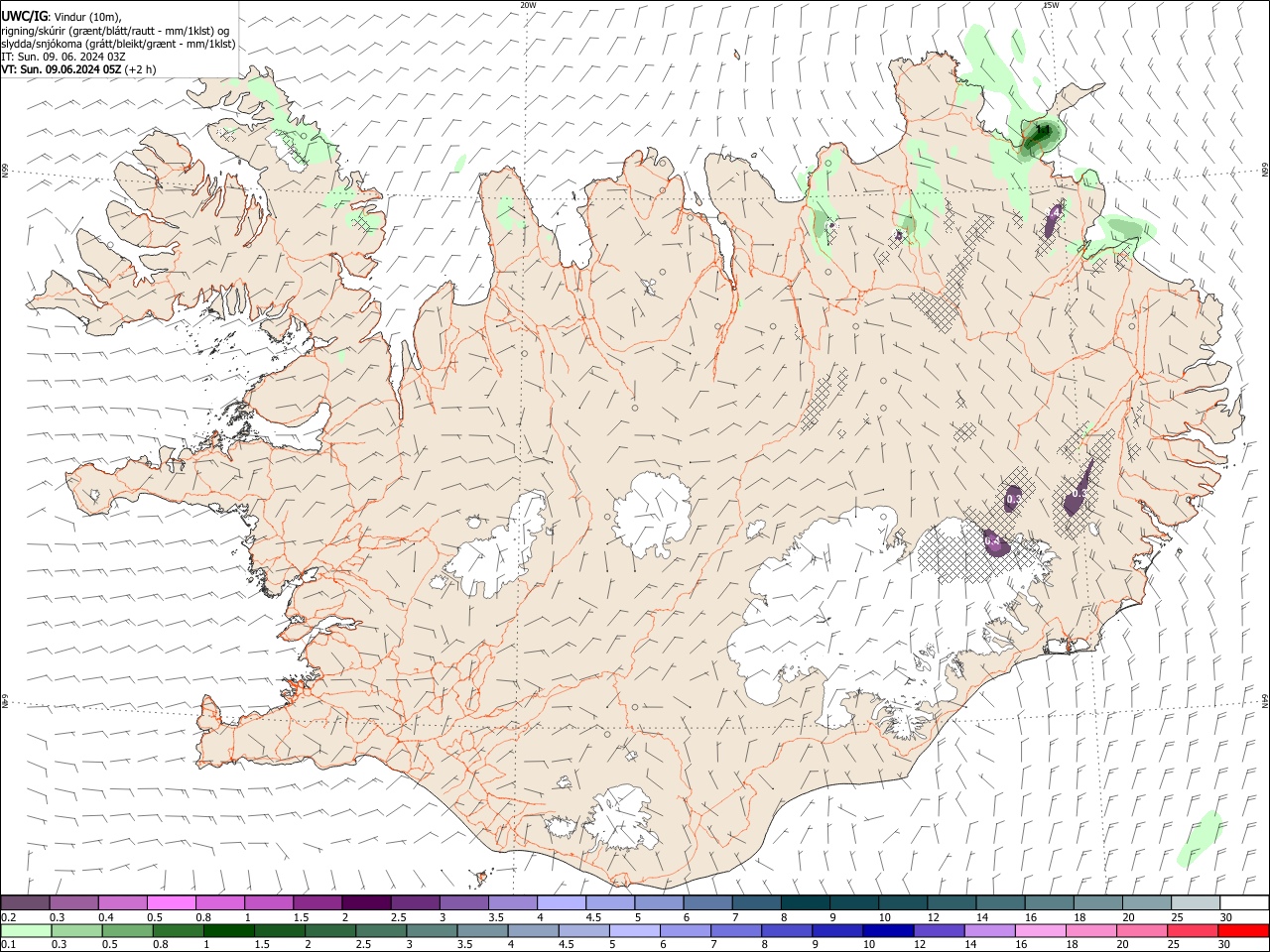Viewport: 1270px width, 952px height.
Task: Click the deep navy 10 swatch in the rain scale
Action: (x=888, y=931)
